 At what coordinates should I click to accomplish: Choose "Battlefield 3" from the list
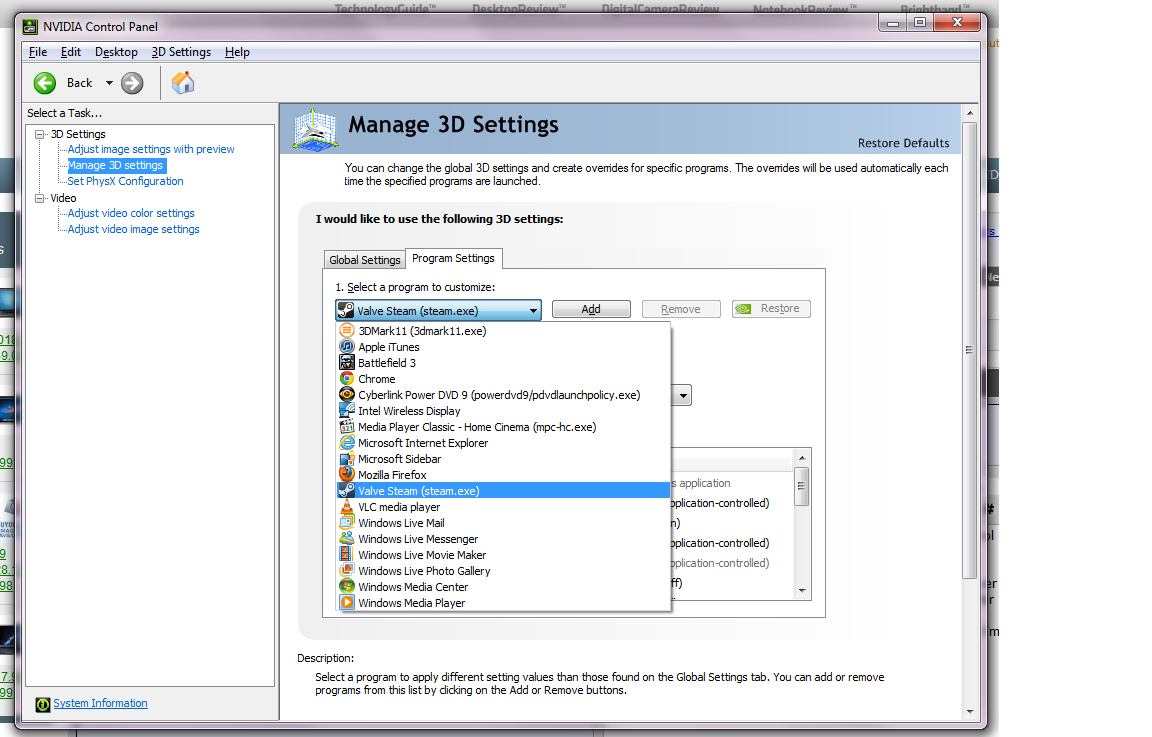click(x=504, y=363)
